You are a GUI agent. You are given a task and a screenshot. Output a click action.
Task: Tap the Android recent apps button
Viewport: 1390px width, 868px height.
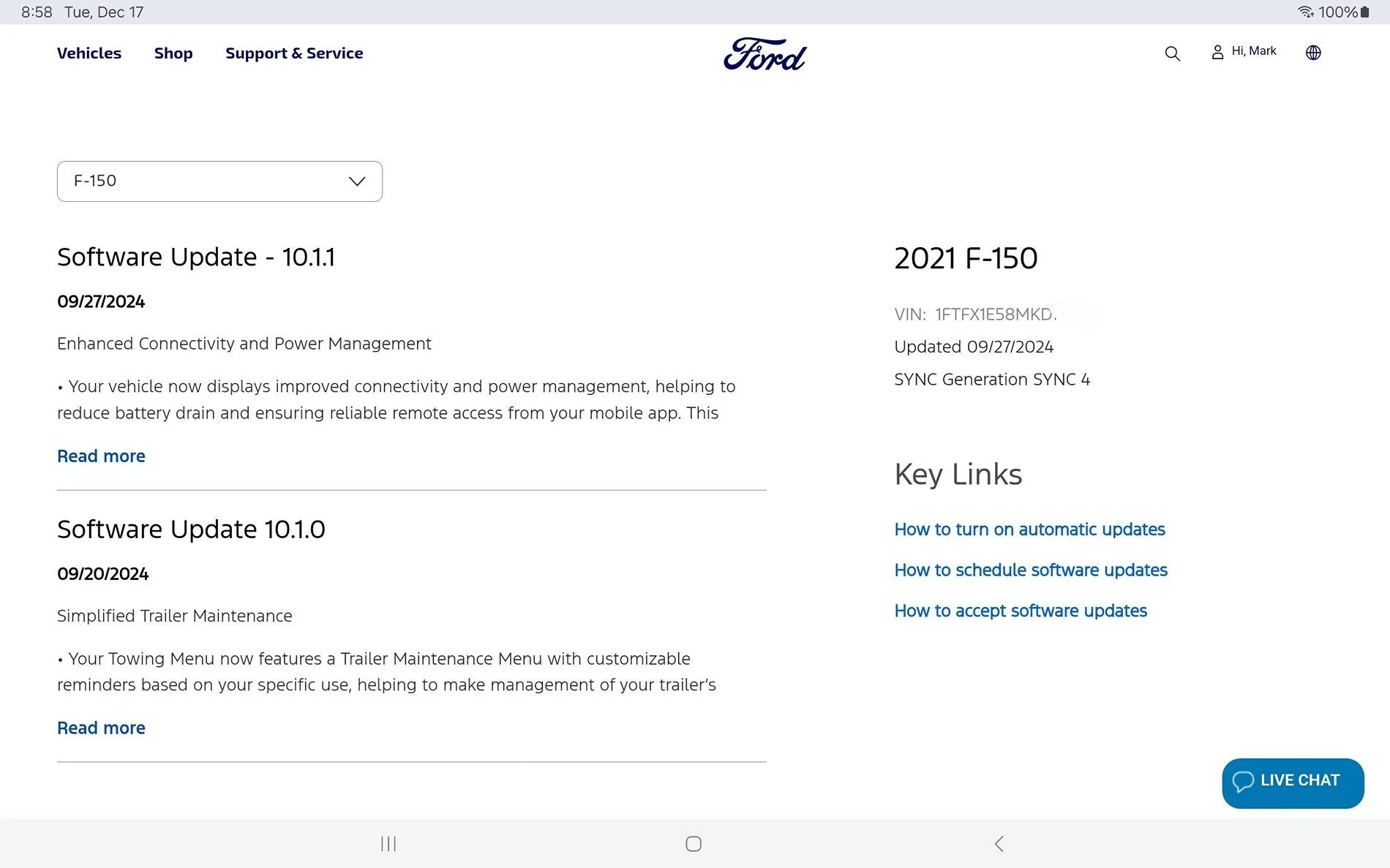tap(388, 844)
